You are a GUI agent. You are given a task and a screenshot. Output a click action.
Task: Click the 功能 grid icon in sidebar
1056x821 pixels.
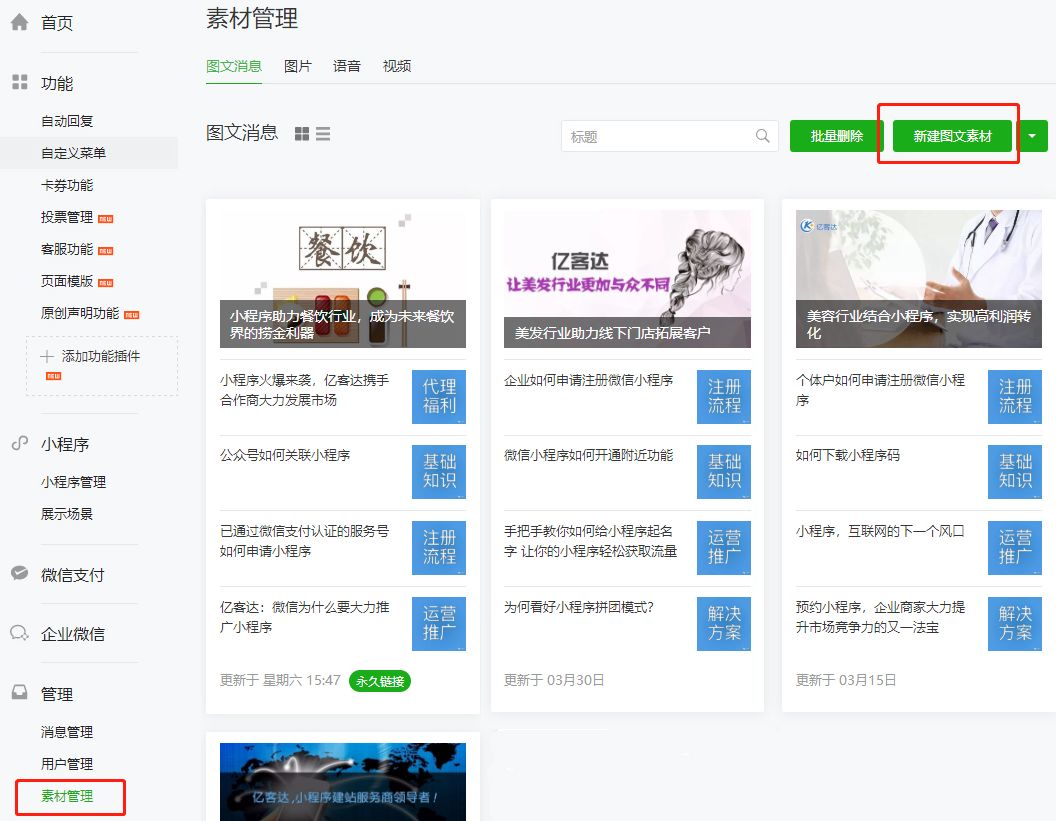pos(20,82)
